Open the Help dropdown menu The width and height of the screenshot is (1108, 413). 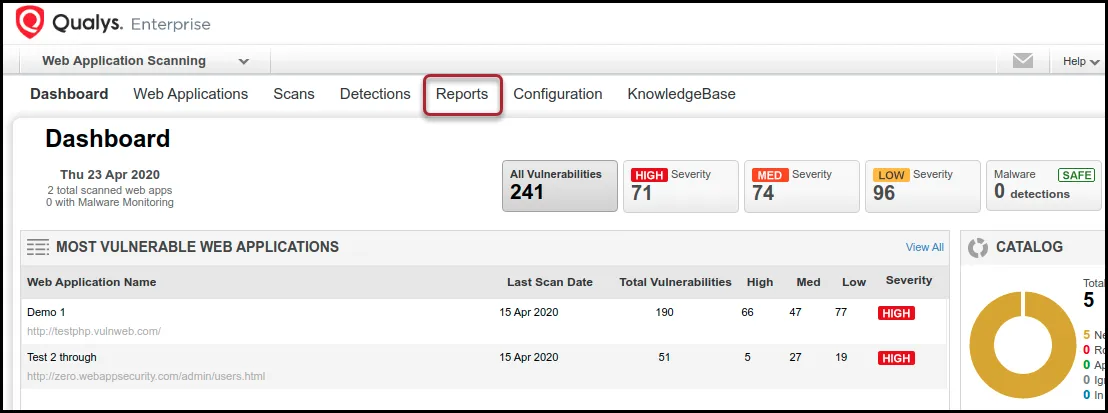[x=1080, y=62]
